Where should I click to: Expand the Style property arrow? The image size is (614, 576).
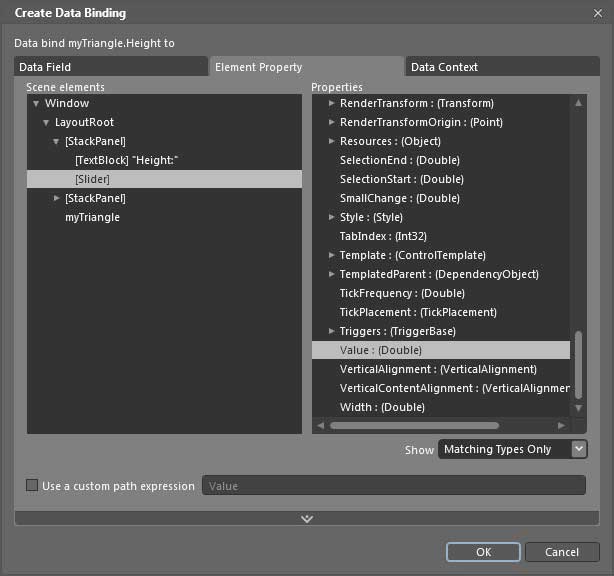(331, 217)
